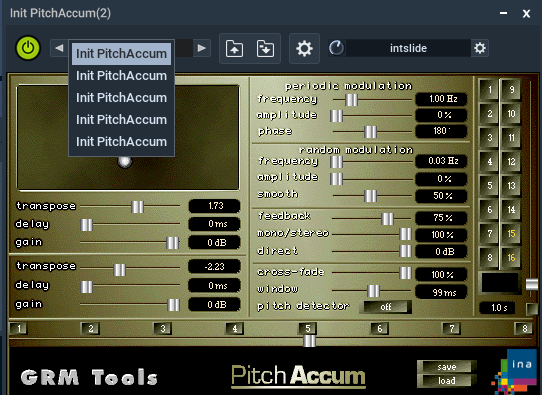This screenshot has height=395, width=542.
Task: Click the 1.0 s interpolation time field
Action: 498,308
